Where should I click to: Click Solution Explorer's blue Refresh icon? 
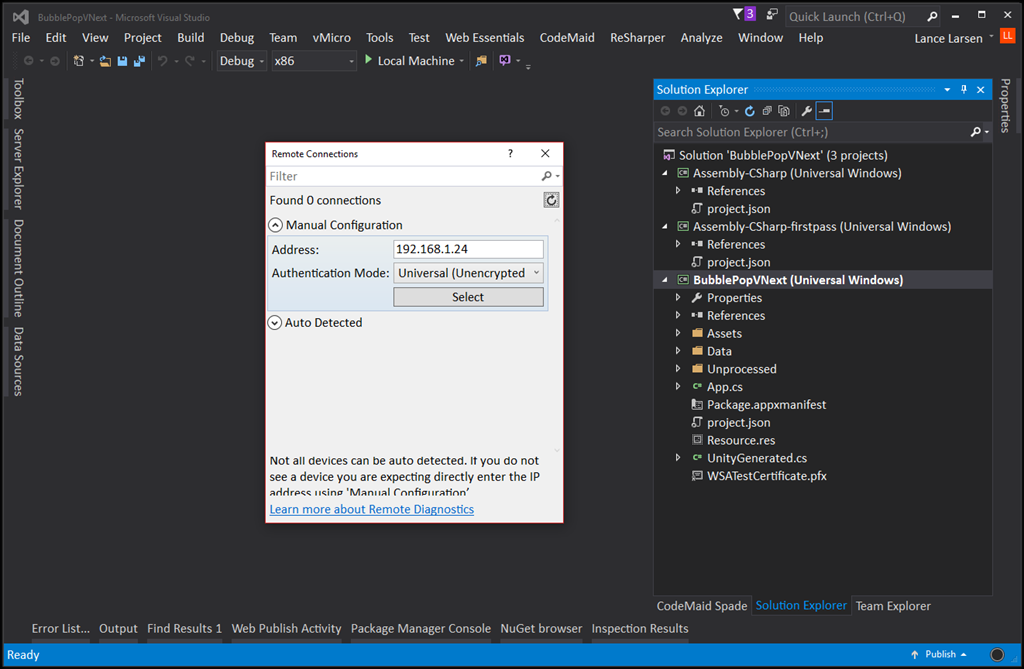click(x=750, y=111)
